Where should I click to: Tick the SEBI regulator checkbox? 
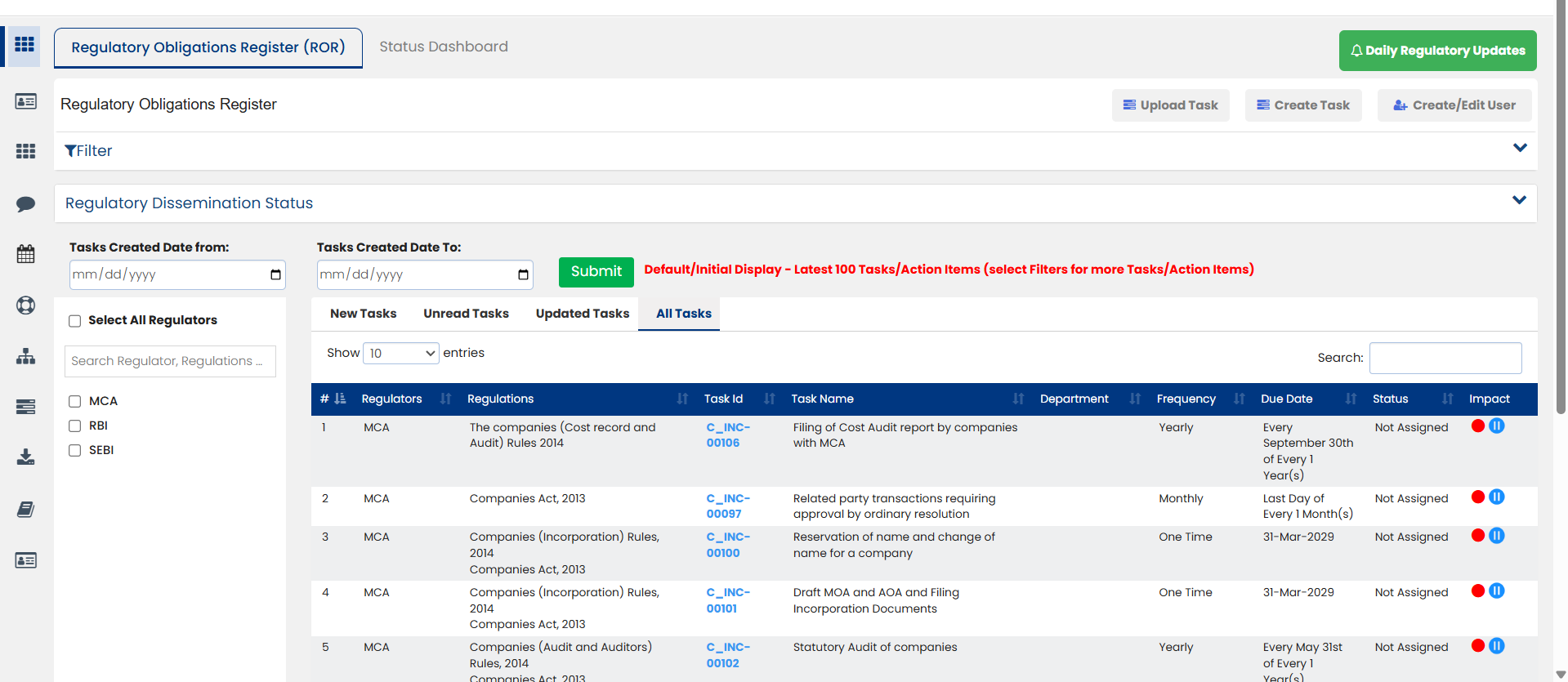coord(75,450)
